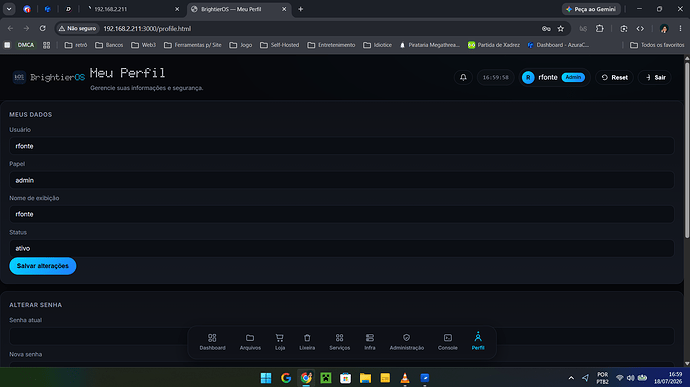Log out with the Sair button
The height and width of the screenshot is (387, 690).
655,77
